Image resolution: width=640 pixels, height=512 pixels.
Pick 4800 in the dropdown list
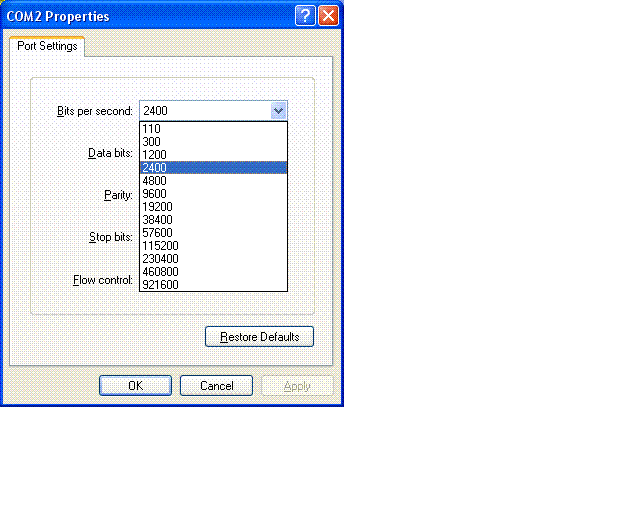(155, 181)
